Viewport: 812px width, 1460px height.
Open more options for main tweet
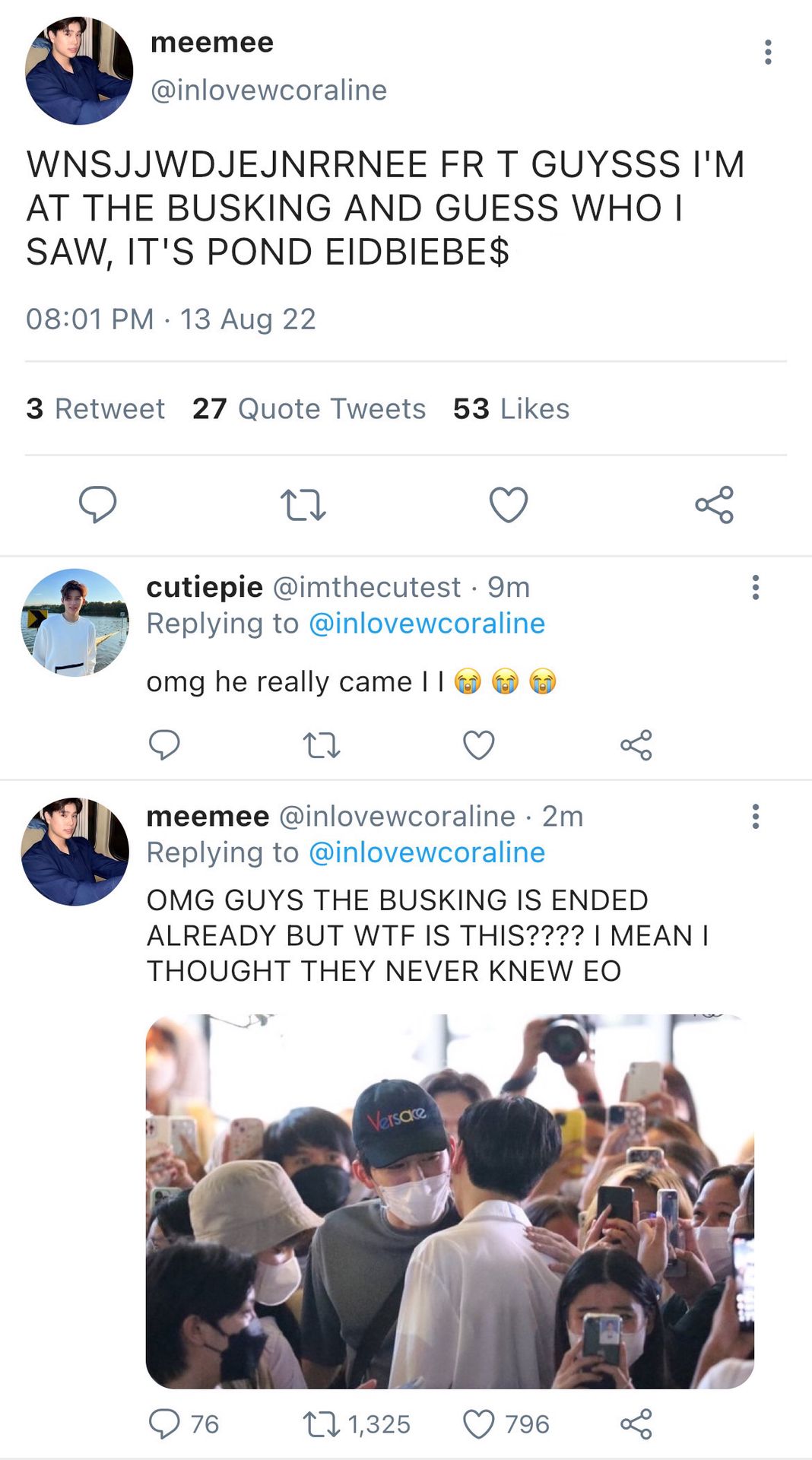768,52
